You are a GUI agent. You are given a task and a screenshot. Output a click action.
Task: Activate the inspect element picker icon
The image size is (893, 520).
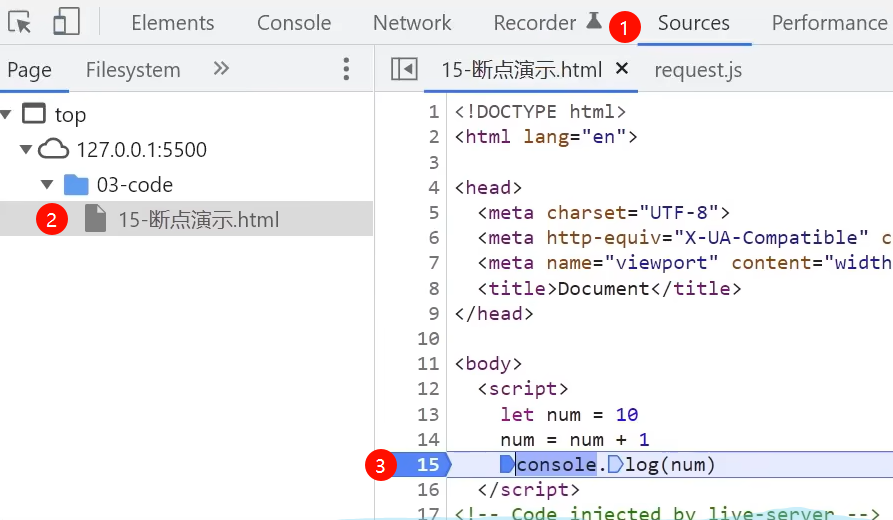[x=20, y=23]
